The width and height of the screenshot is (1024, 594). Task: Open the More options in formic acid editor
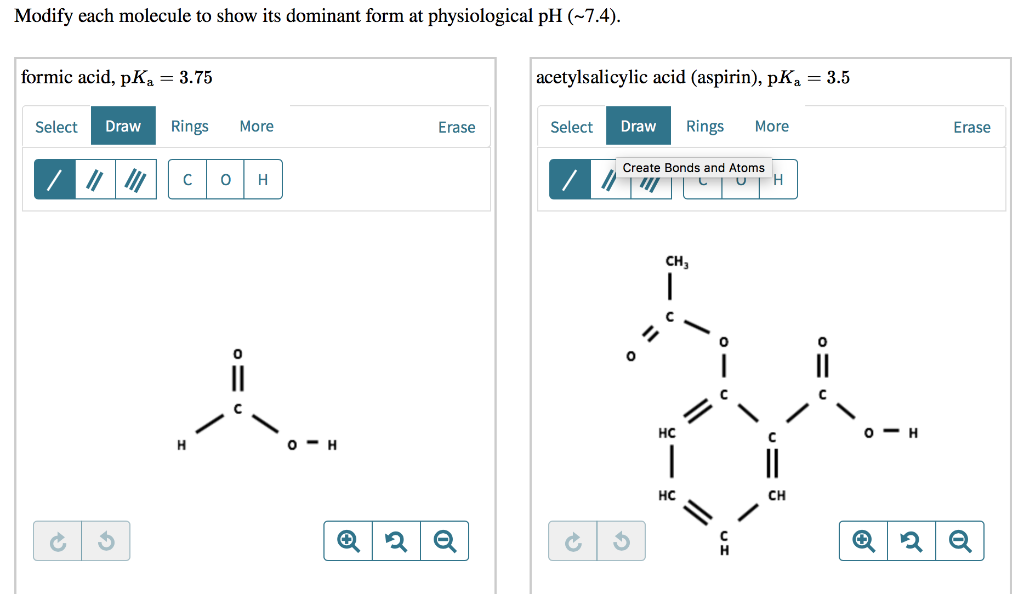click(x=256, y=126)
